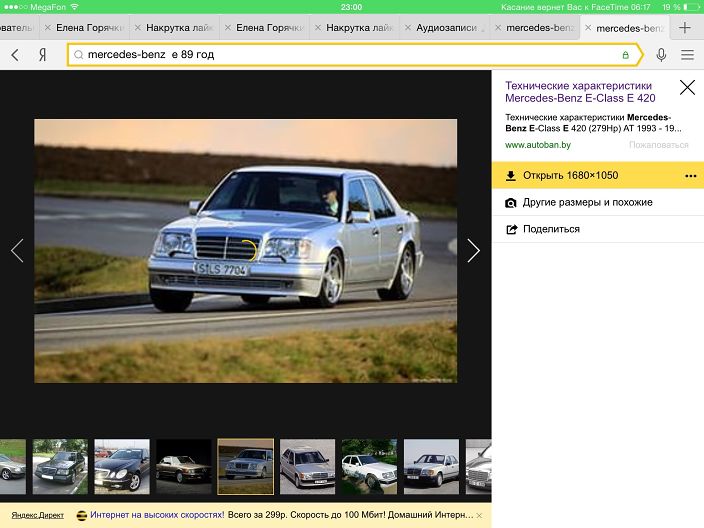
Task: Show previous image with left arrow
Action: [x=17, y=251]
